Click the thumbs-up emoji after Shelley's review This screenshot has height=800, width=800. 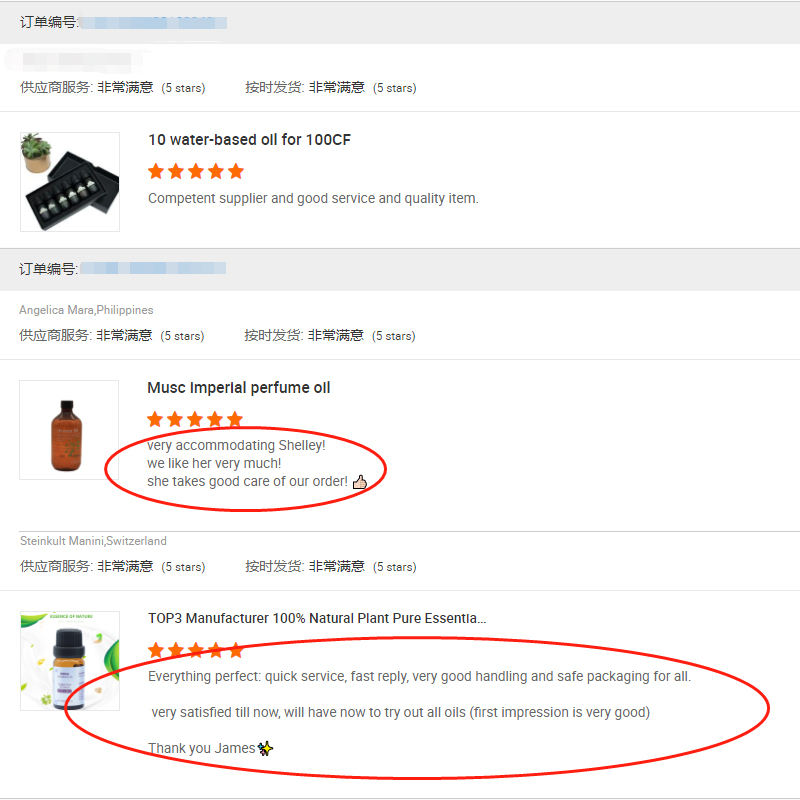point(360,482)
